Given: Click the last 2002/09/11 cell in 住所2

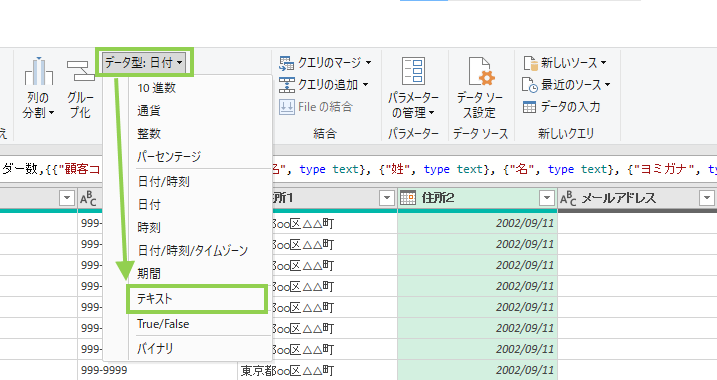Looking at the screenshot, I should click(477, 370).
